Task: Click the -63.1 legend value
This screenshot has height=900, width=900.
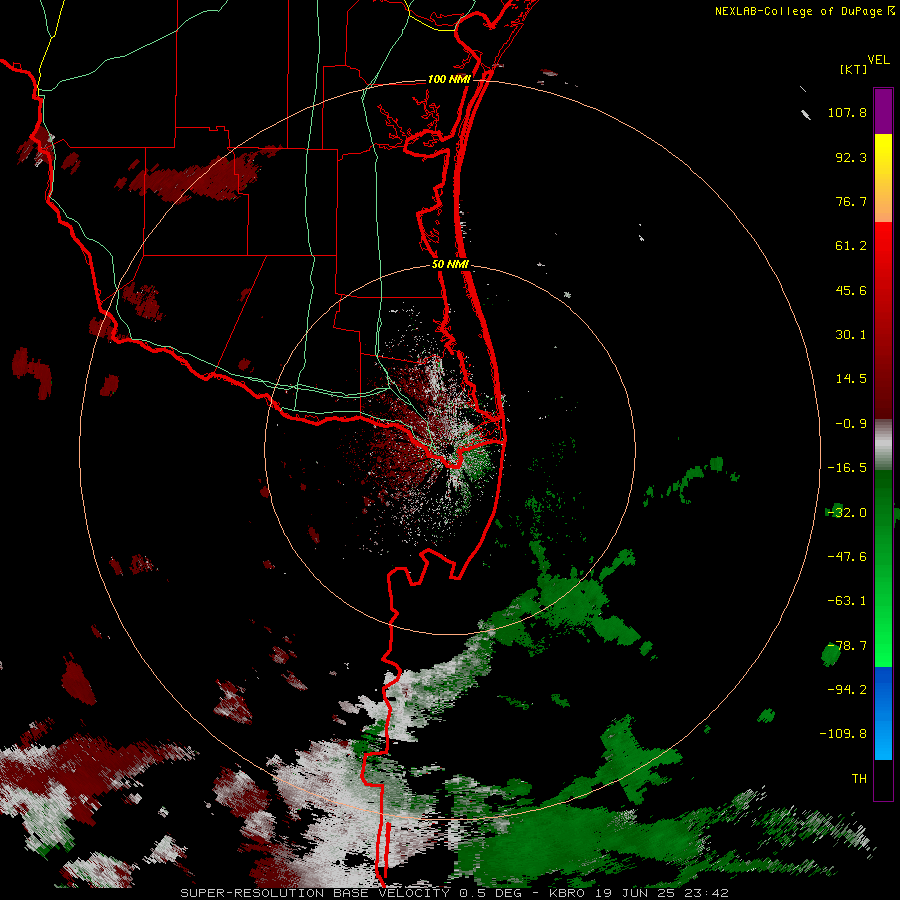Action: click(847, 601)
